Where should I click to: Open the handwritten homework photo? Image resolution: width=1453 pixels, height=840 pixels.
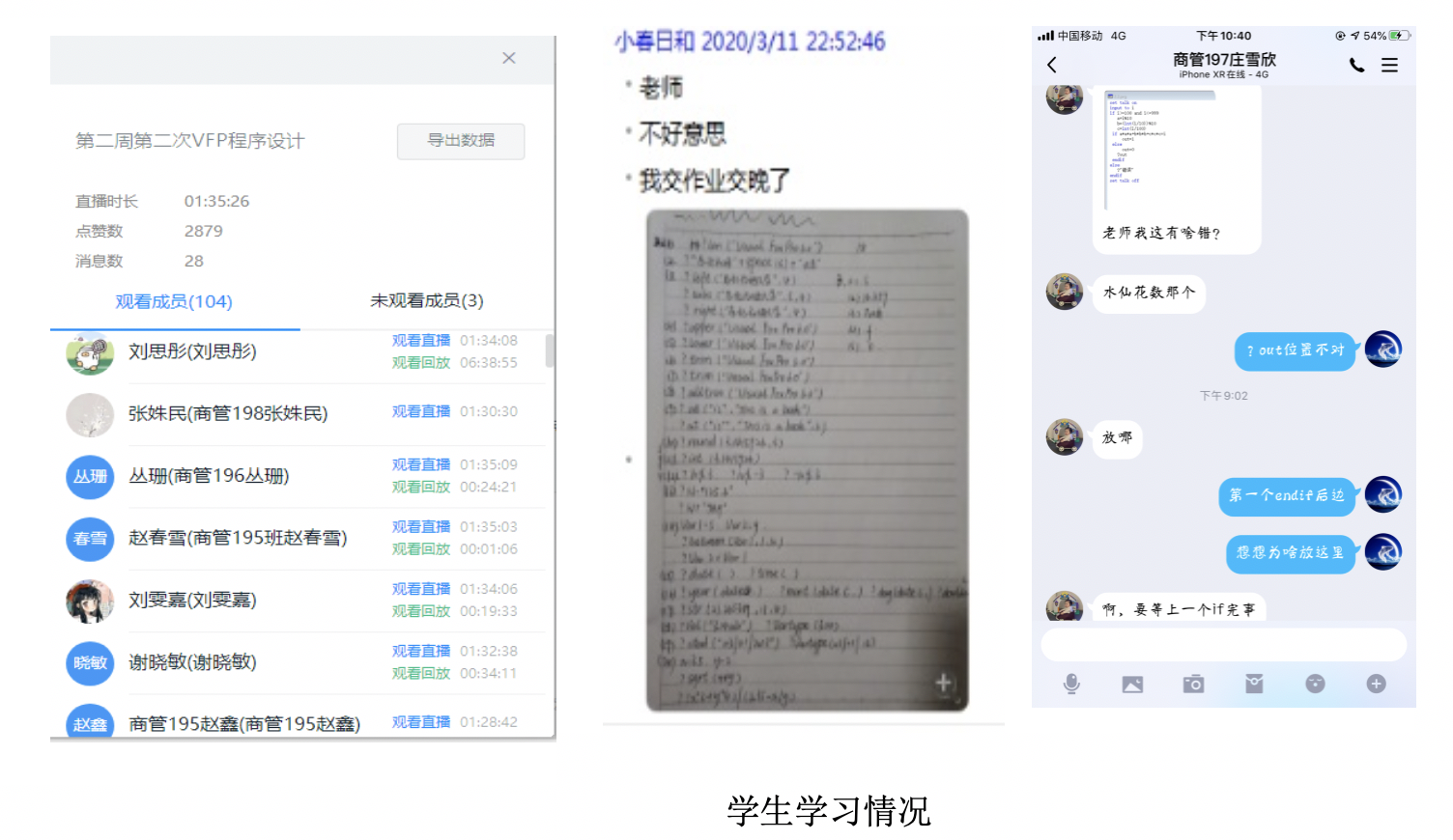[807, 461]
